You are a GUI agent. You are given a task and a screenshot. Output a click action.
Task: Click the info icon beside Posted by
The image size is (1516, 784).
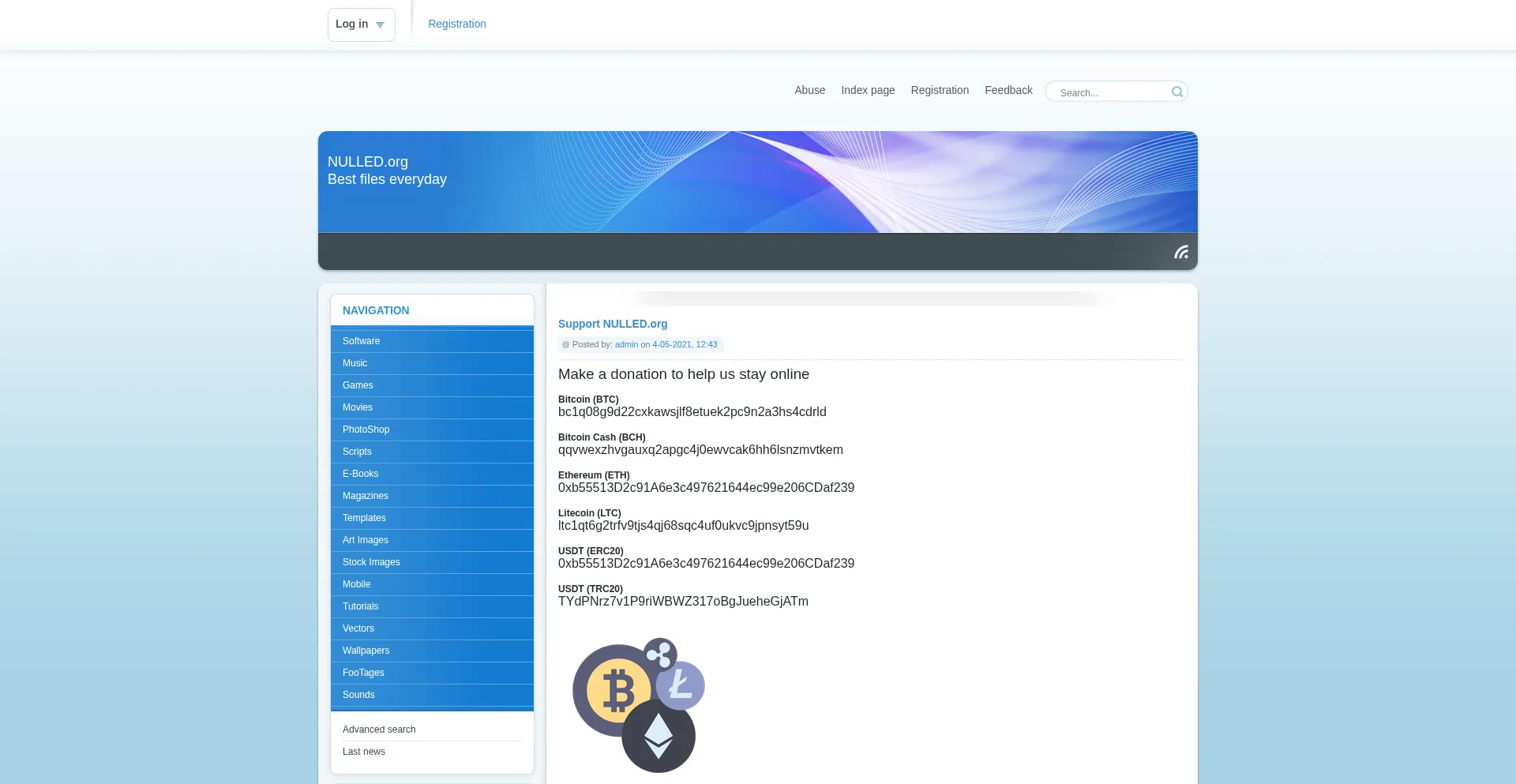click(x=565, y=344)
